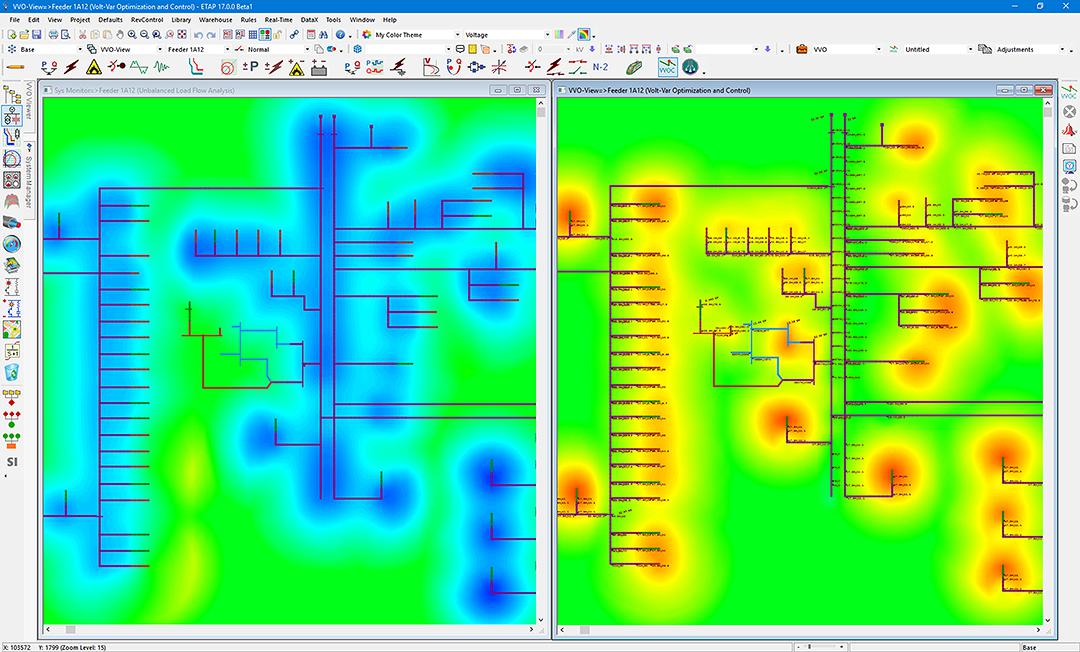Click the recycle bin dumpster icon

12,372
